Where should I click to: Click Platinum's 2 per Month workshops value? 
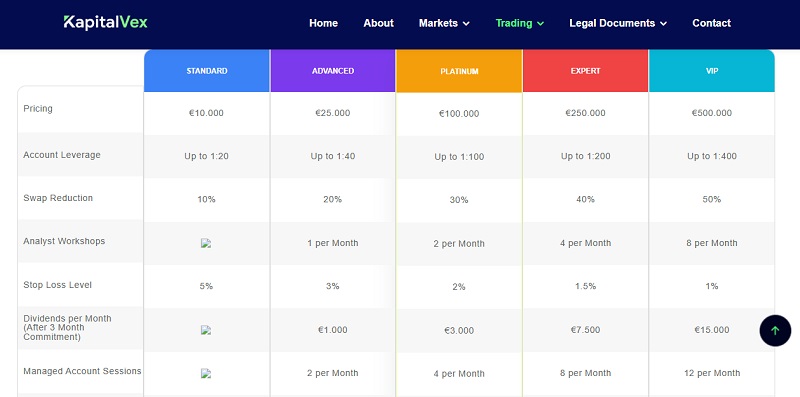pos(459,244)
